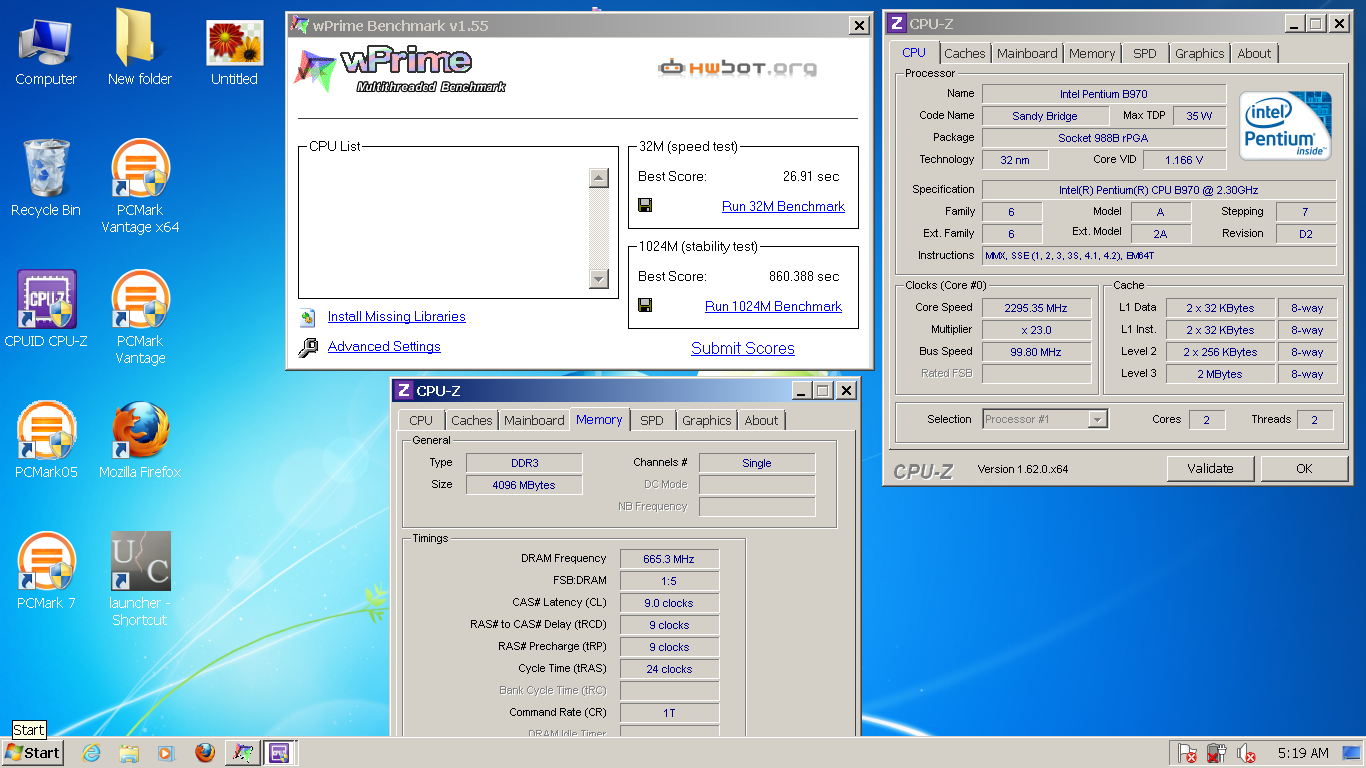Image resolution: width=1366 pixels, height=768 pixels.
Task: Click the Validate button in CPU-Z
Action: coord(1211,468)
